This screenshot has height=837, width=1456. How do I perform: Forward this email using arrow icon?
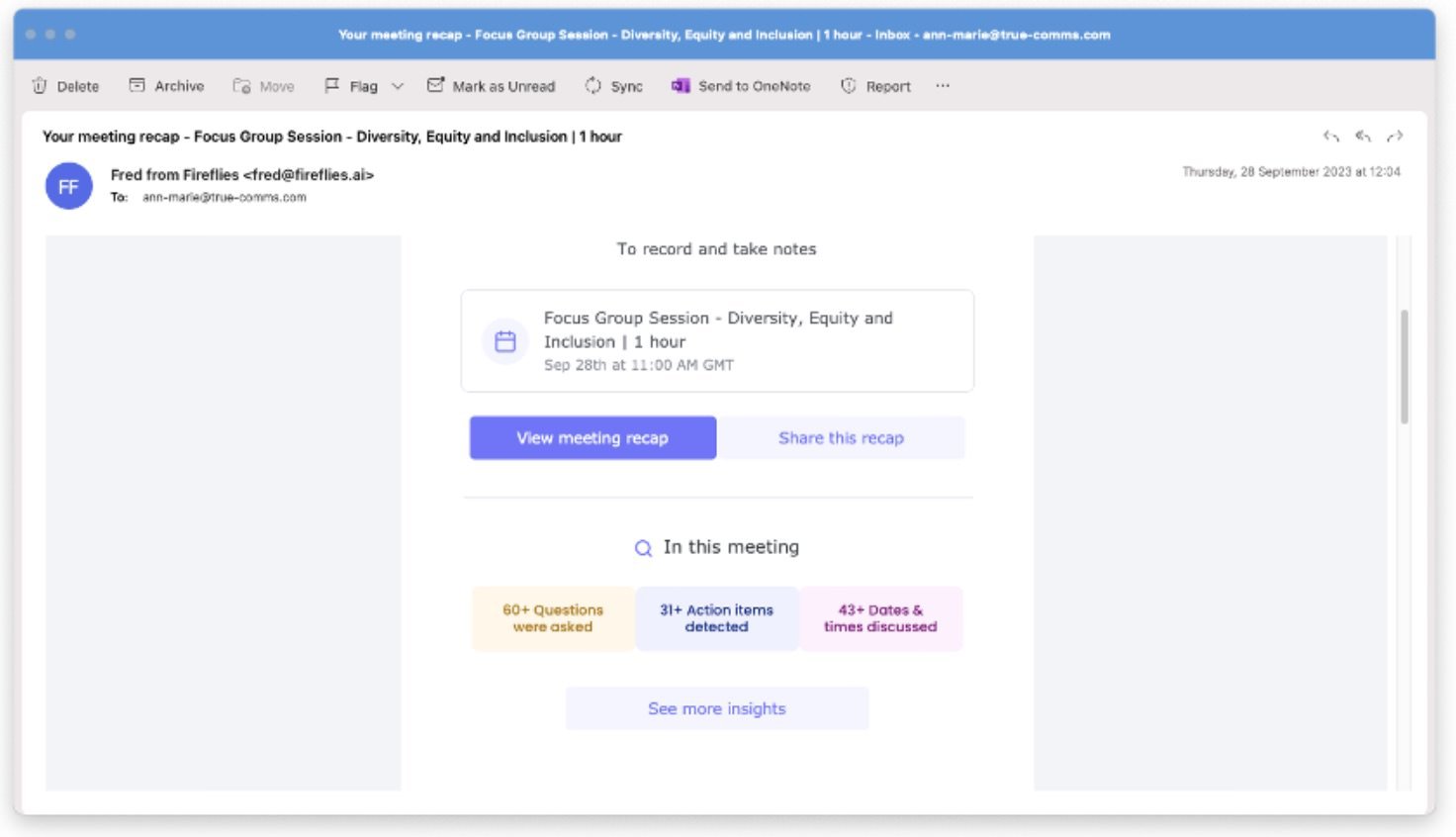[1395, 137]
